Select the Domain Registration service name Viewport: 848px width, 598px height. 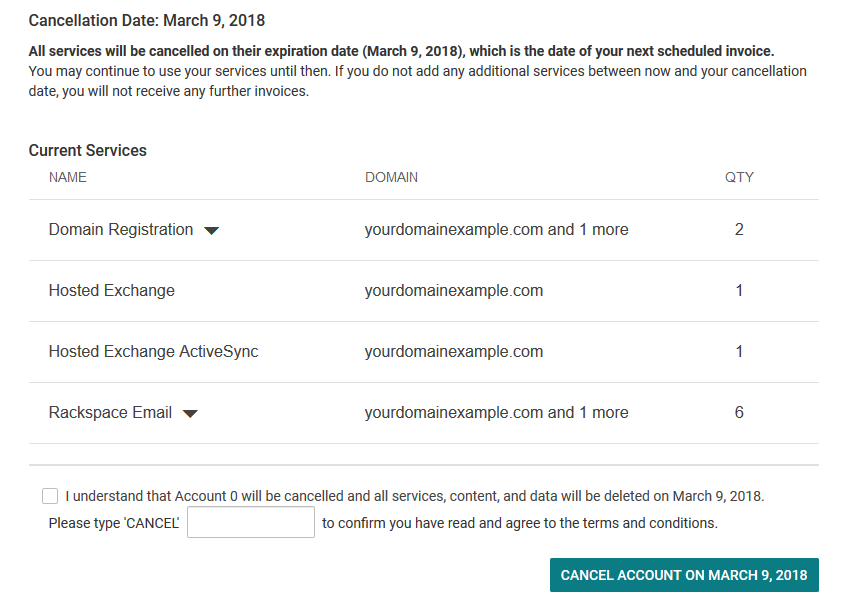pos(121,230)
